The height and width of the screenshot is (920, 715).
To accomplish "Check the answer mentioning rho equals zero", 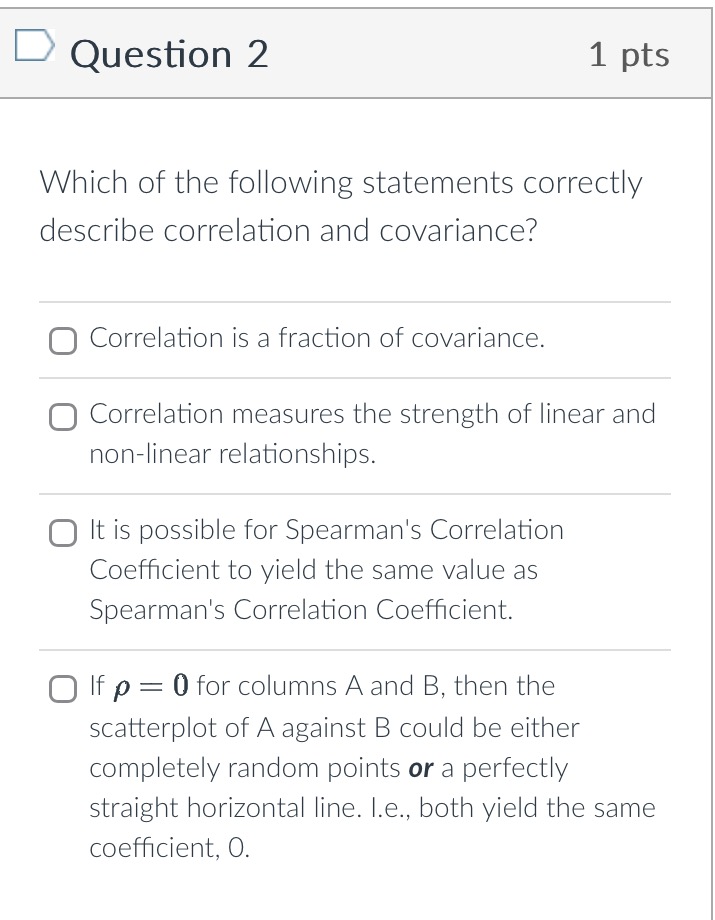I will point(62,687).
